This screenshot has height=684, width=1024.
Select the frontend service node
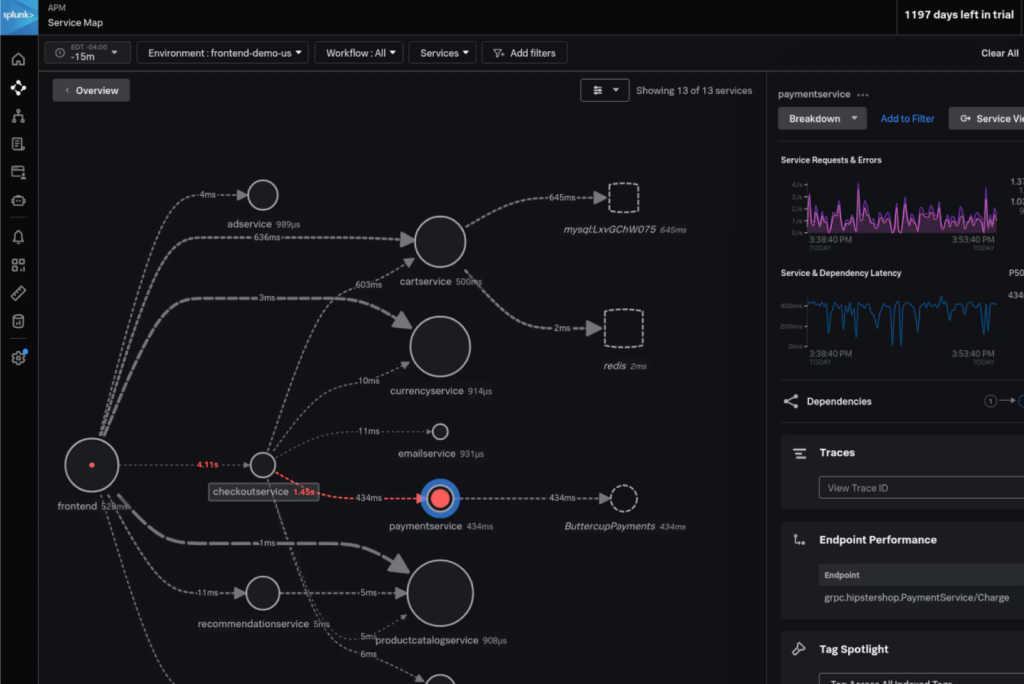[x=91, y=465]
